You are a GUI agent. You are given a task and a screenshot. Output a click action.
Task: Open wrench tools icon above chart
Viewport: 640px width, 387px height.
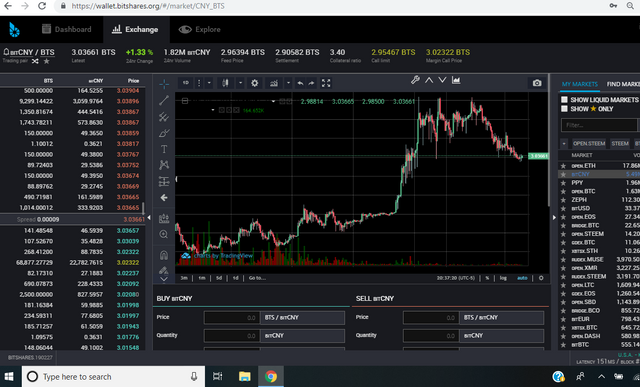(416, 80)
